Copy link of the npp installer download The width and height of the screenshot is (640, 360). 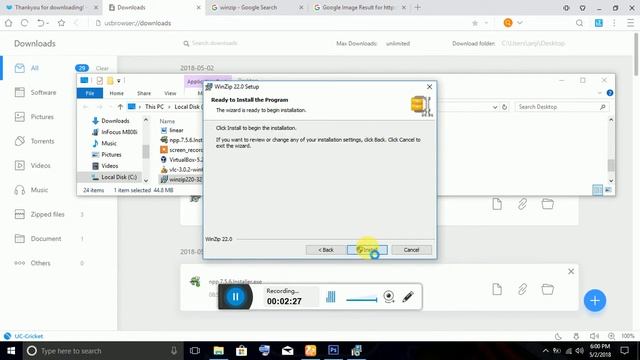point(522,289)
